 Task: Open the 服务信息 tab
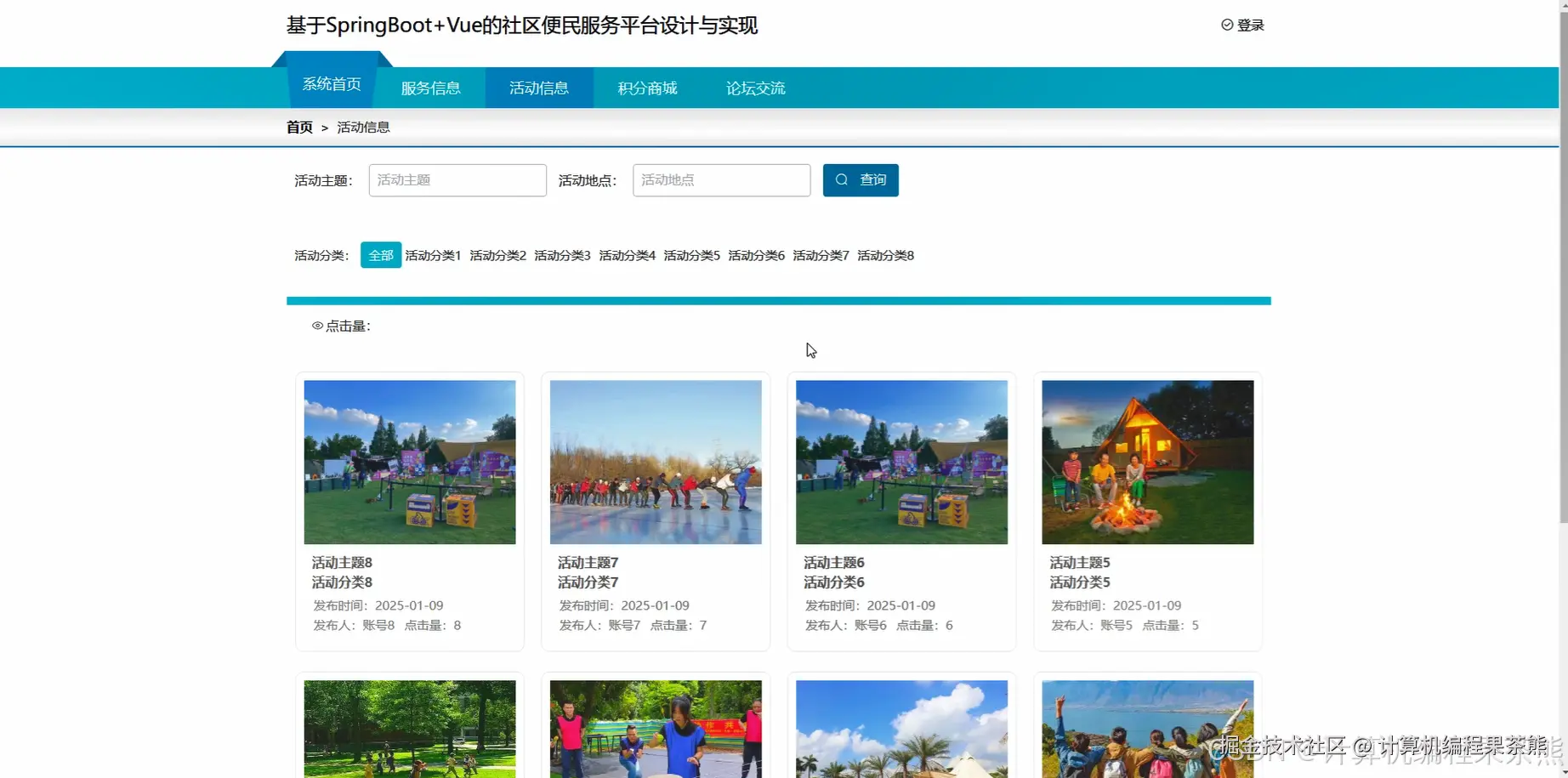click(x=430, y=88)
